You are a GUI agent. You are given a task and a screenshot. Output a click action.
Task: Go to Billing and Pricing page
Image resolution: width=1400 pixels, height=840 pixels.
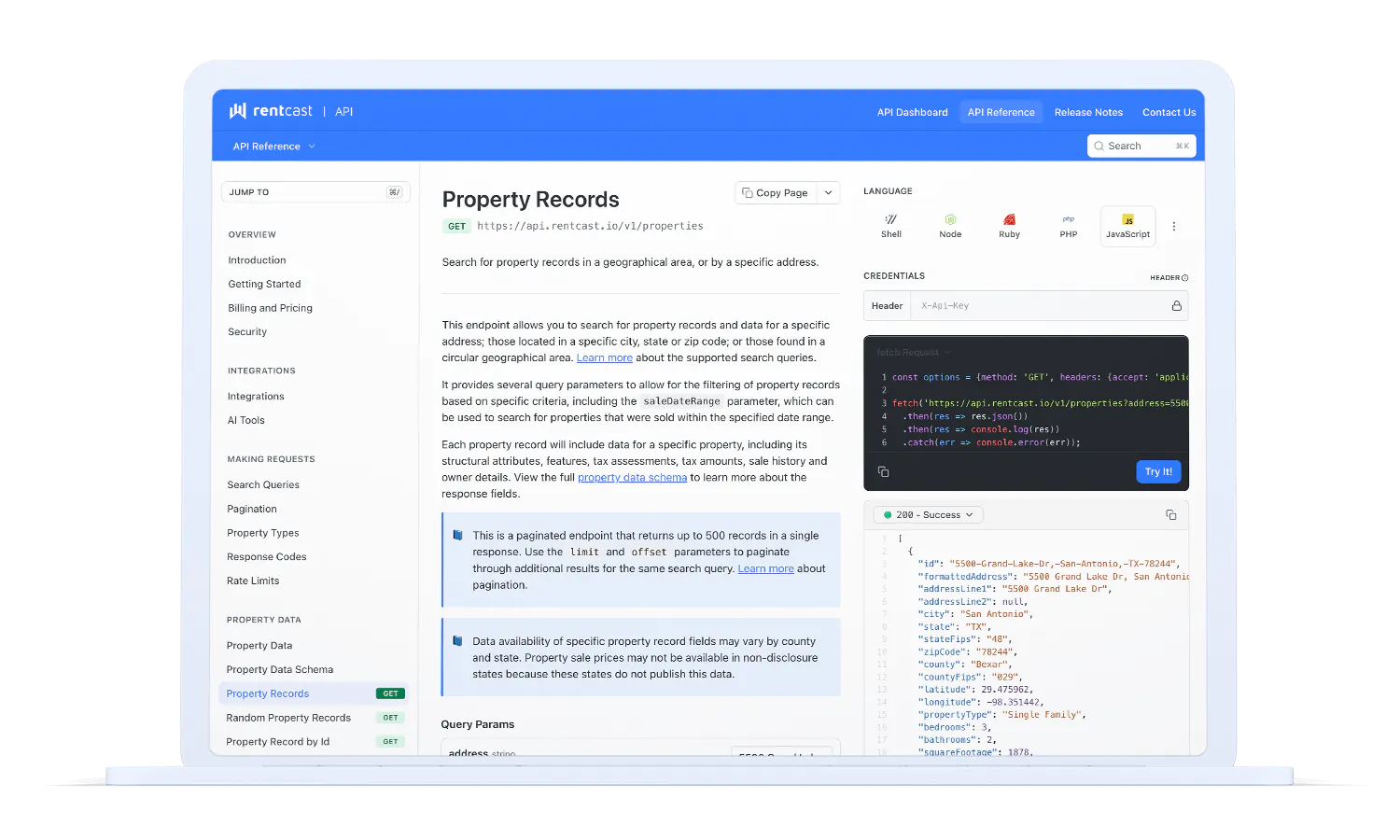(x=270, y=309)
